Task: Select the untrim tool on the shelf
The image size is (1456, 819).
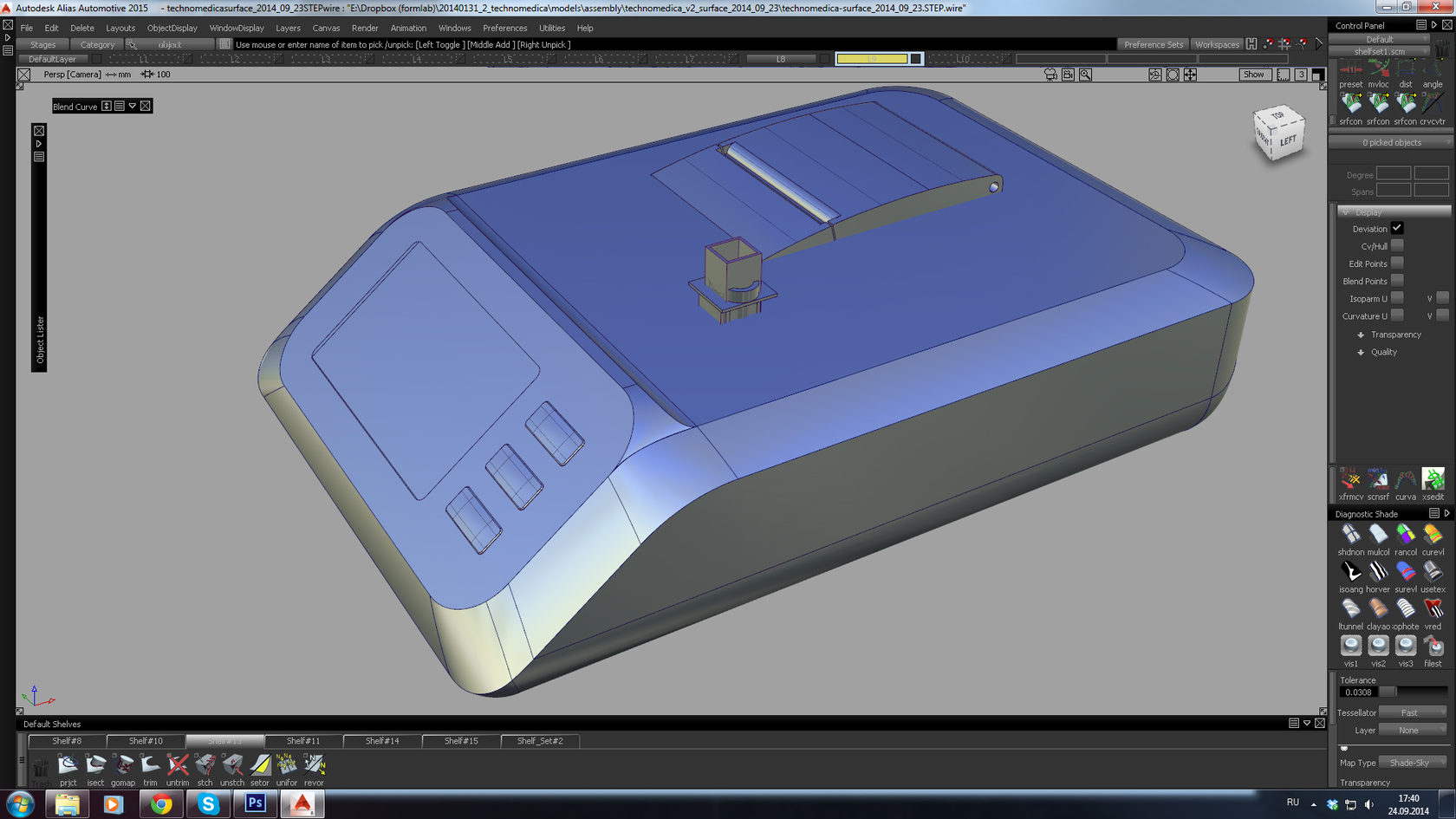Action: pos(178,765)
